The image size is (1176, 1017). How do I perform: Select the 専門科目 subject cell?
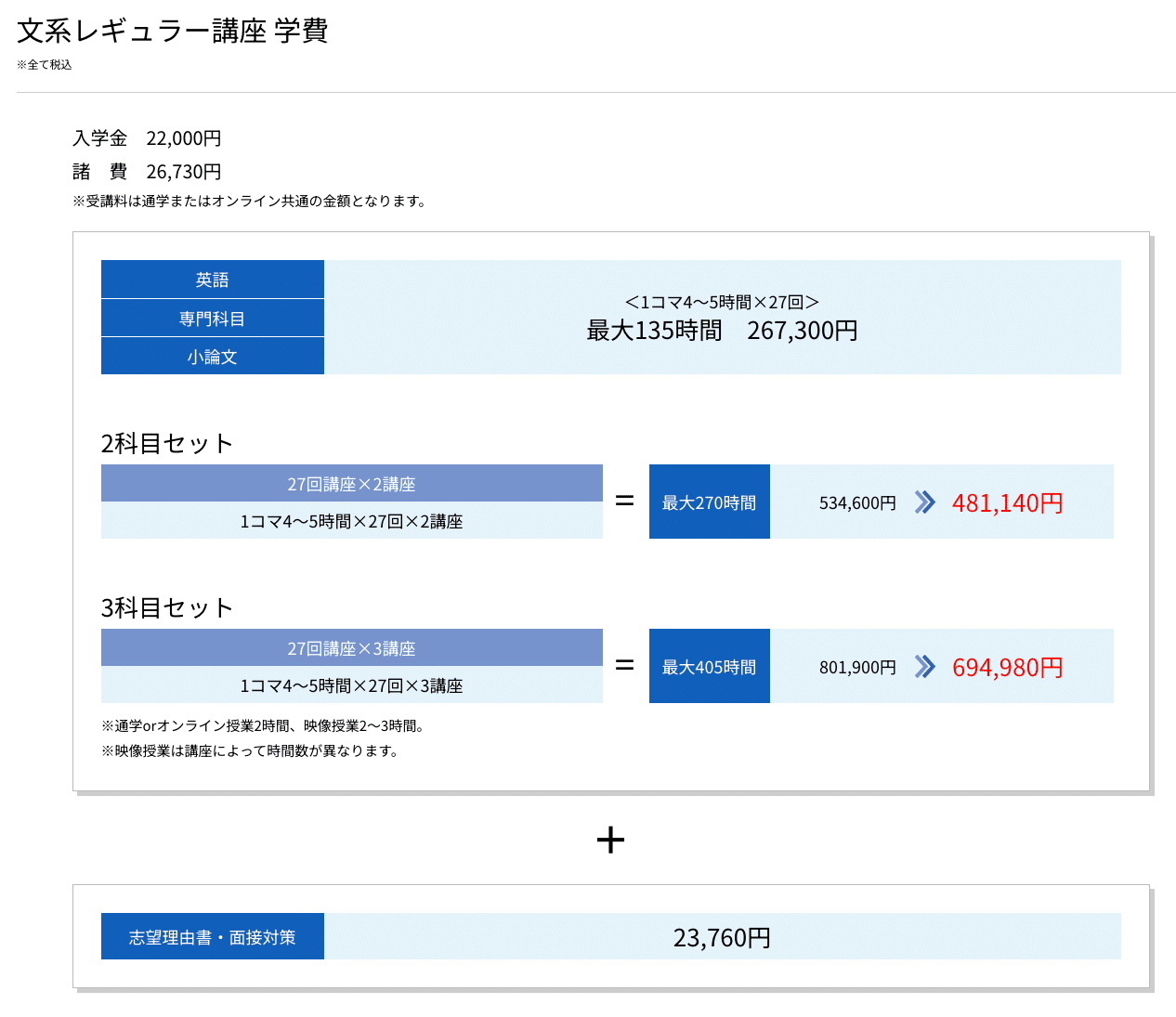(x=213, y=319)
